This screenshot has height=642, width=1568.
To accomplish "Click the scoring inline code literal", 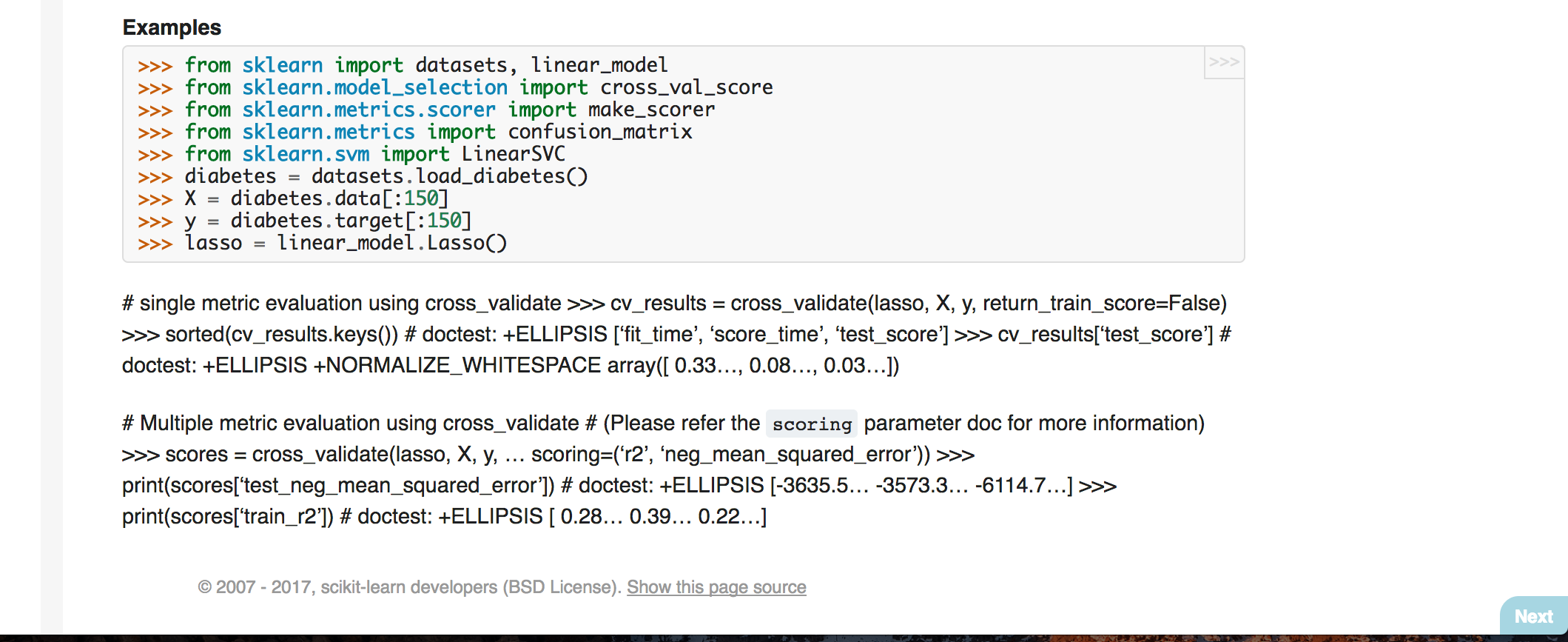I will pos(811,424).
